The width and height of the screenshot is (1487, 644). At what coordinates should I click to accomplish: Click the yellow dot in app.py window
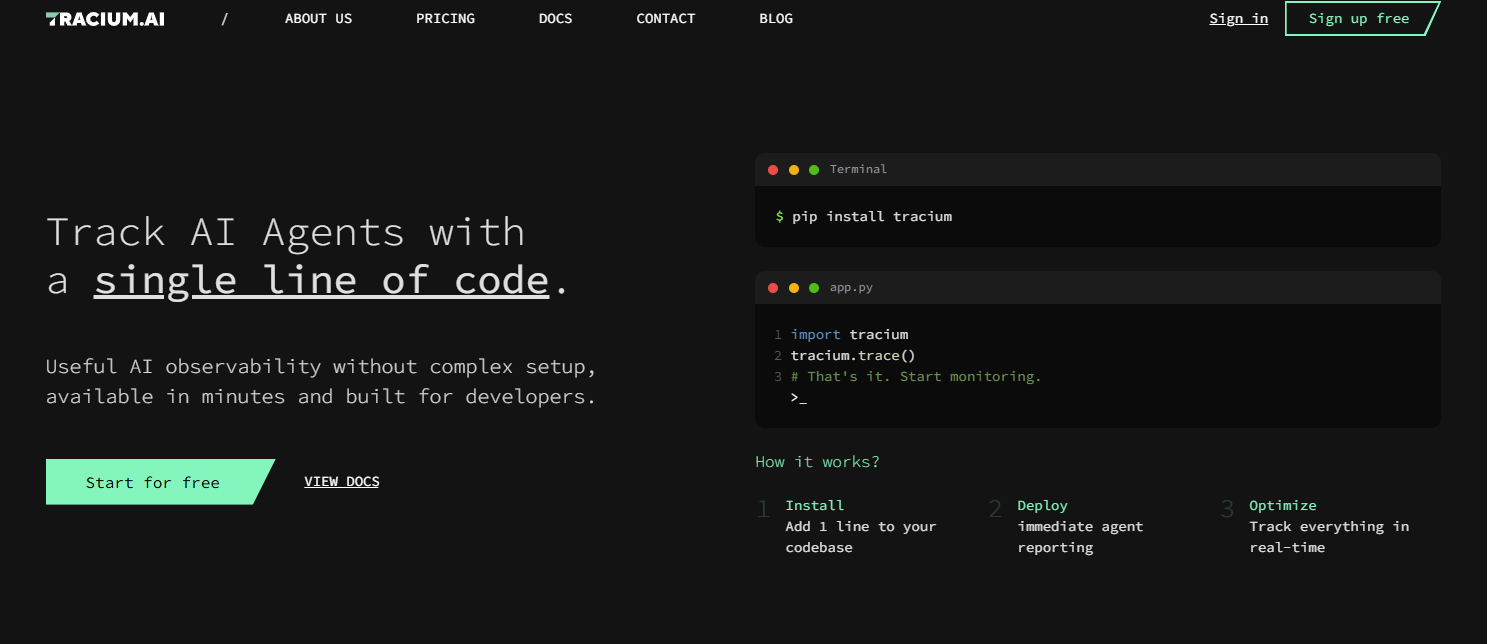[x=794, y=288]
